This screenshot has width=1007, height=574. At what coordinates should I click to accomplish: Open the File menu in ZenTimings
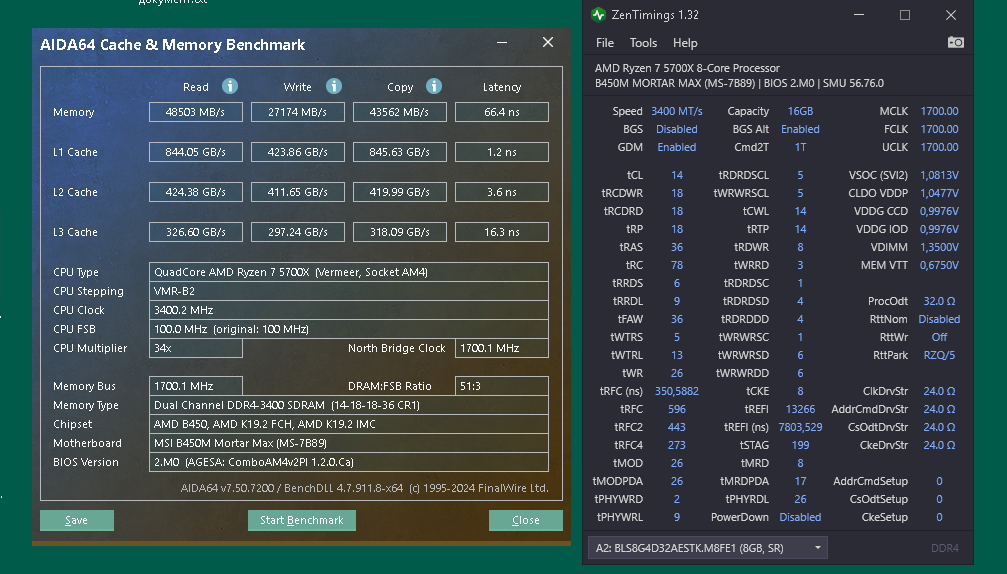point(605,43)
